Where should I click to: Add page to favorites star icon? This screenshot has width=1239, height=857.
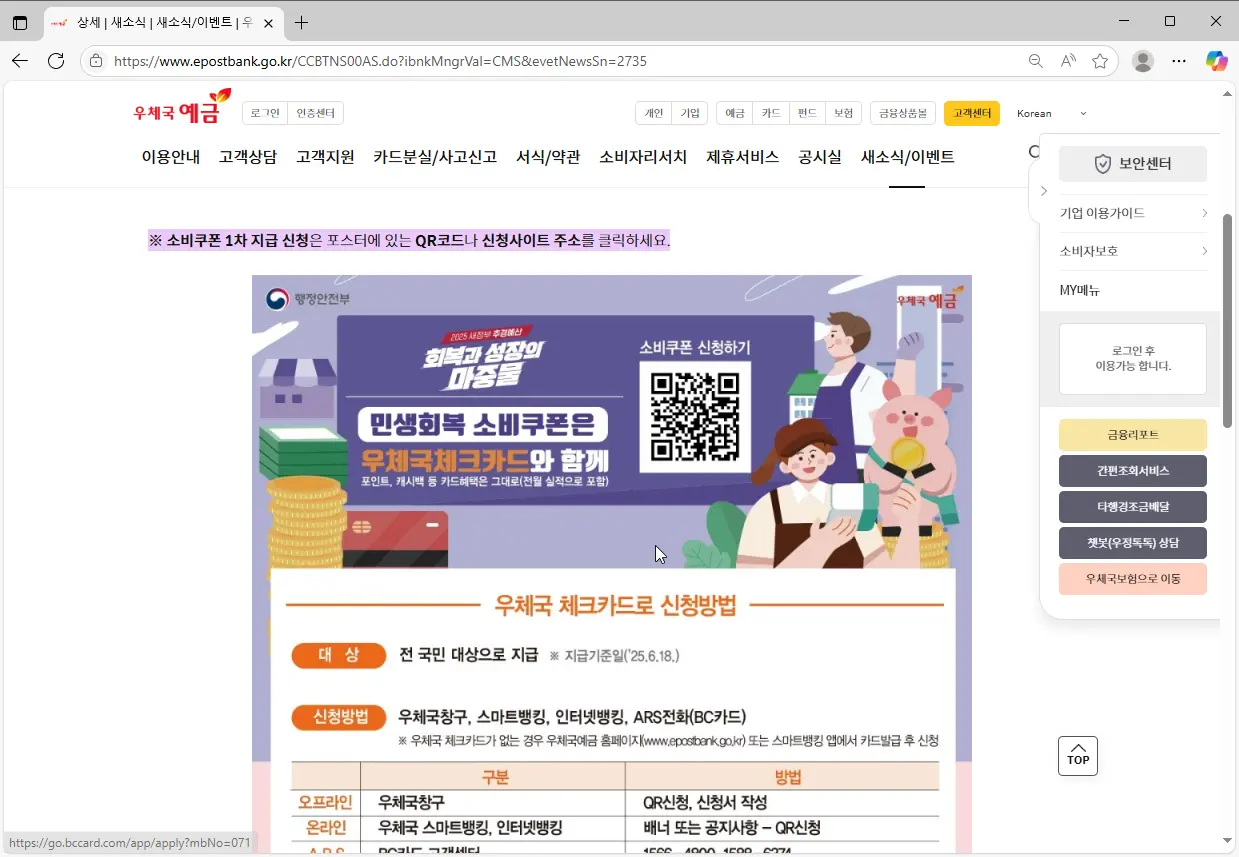(x=1100, y=61)
